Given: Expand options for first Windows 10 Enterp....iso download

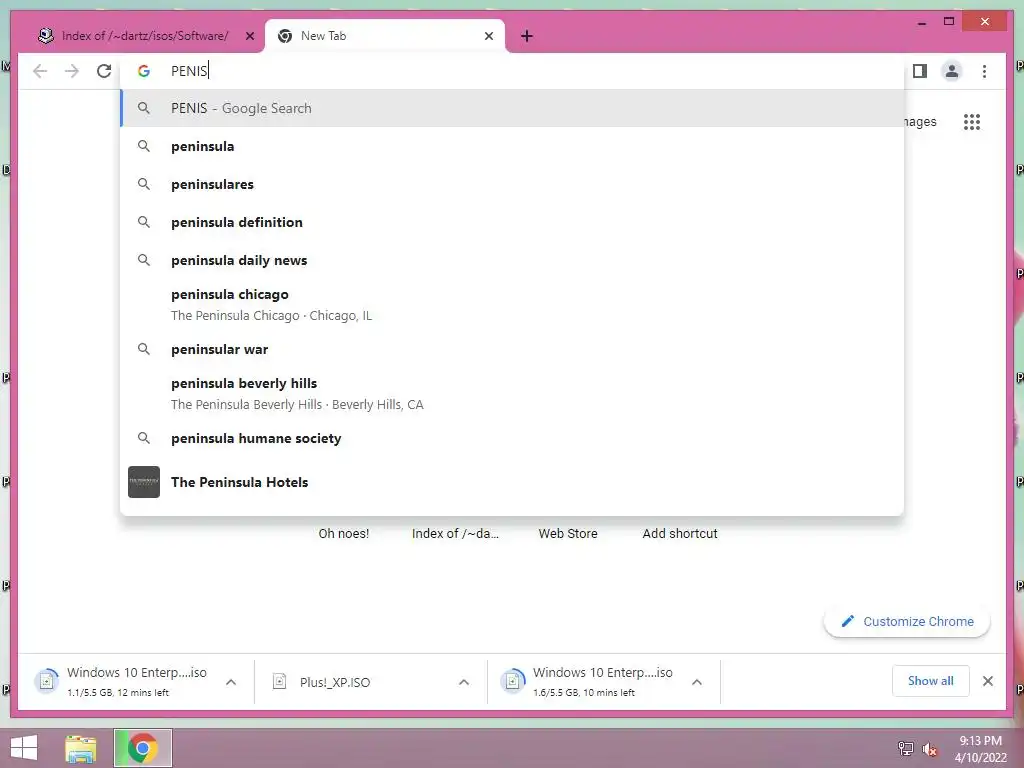Looking at the screenshot, I should [231, 682].
